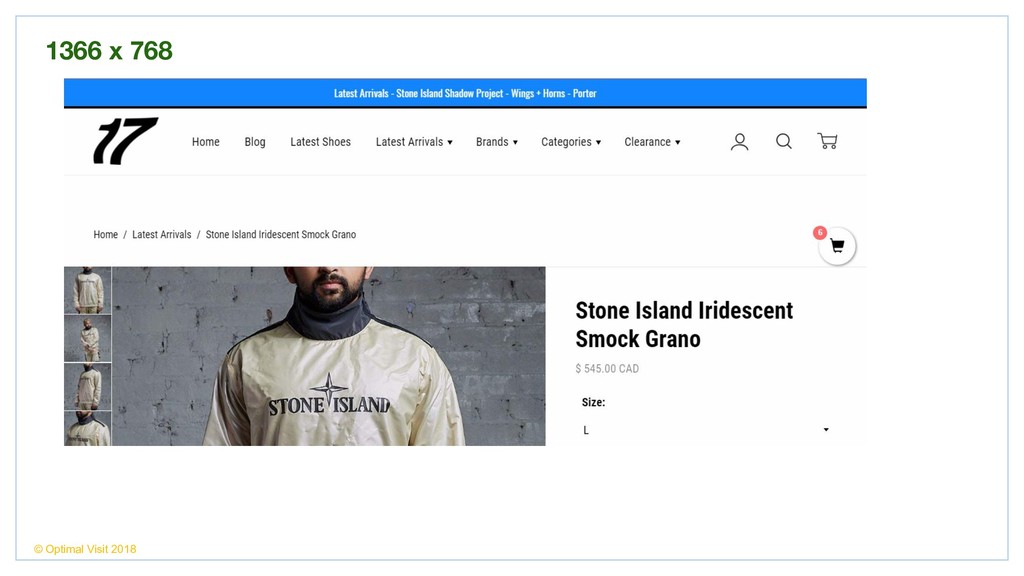
Task: Click the main Stone Island product image
Action: tap(328, 356)
